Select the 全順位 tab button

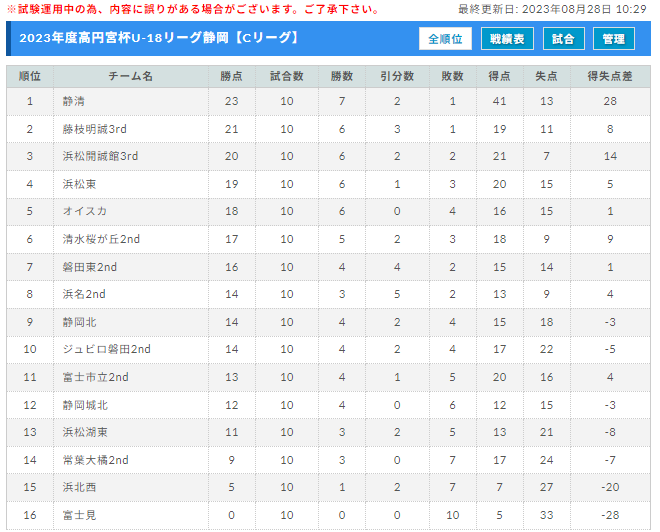(445, 39)
